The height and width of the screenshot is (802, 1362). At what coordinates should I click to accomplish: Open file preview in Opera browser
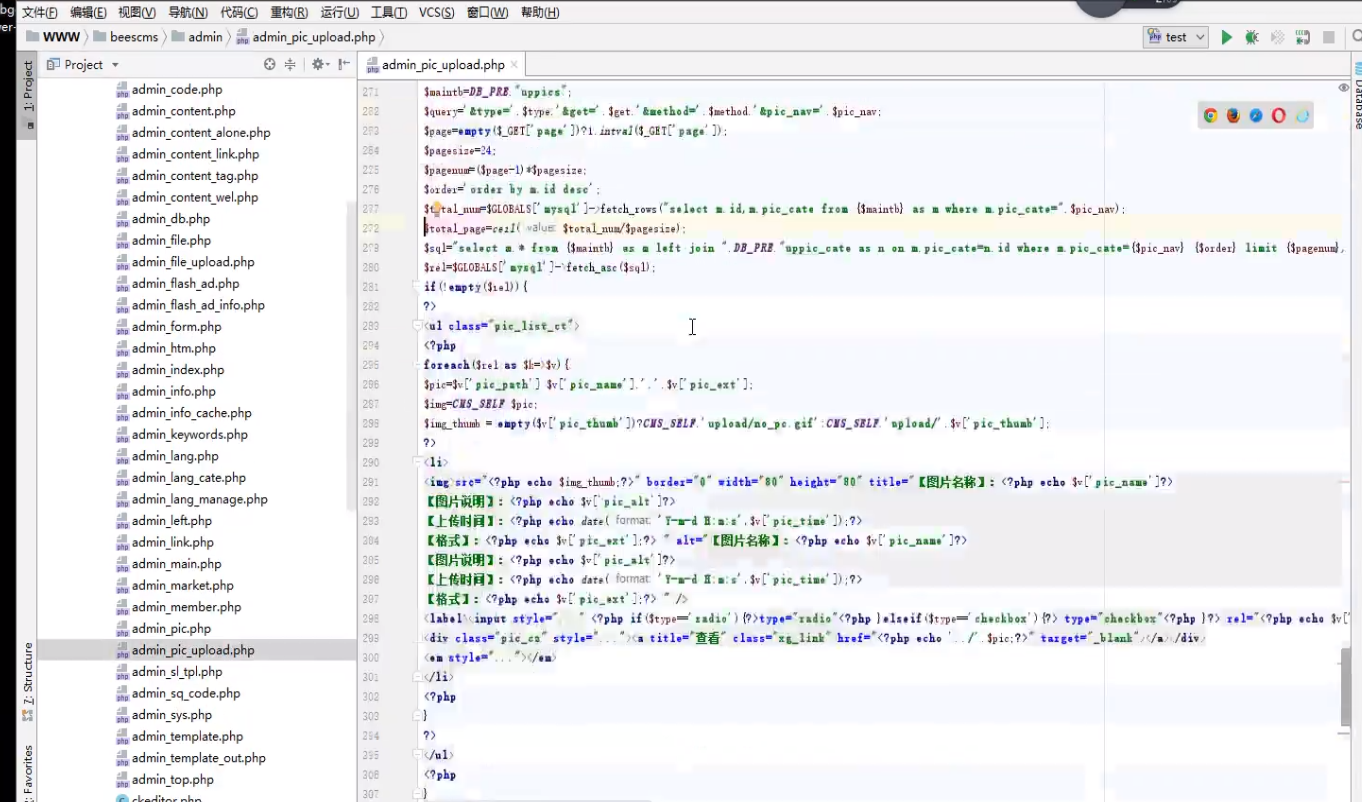click(1279, 115)
